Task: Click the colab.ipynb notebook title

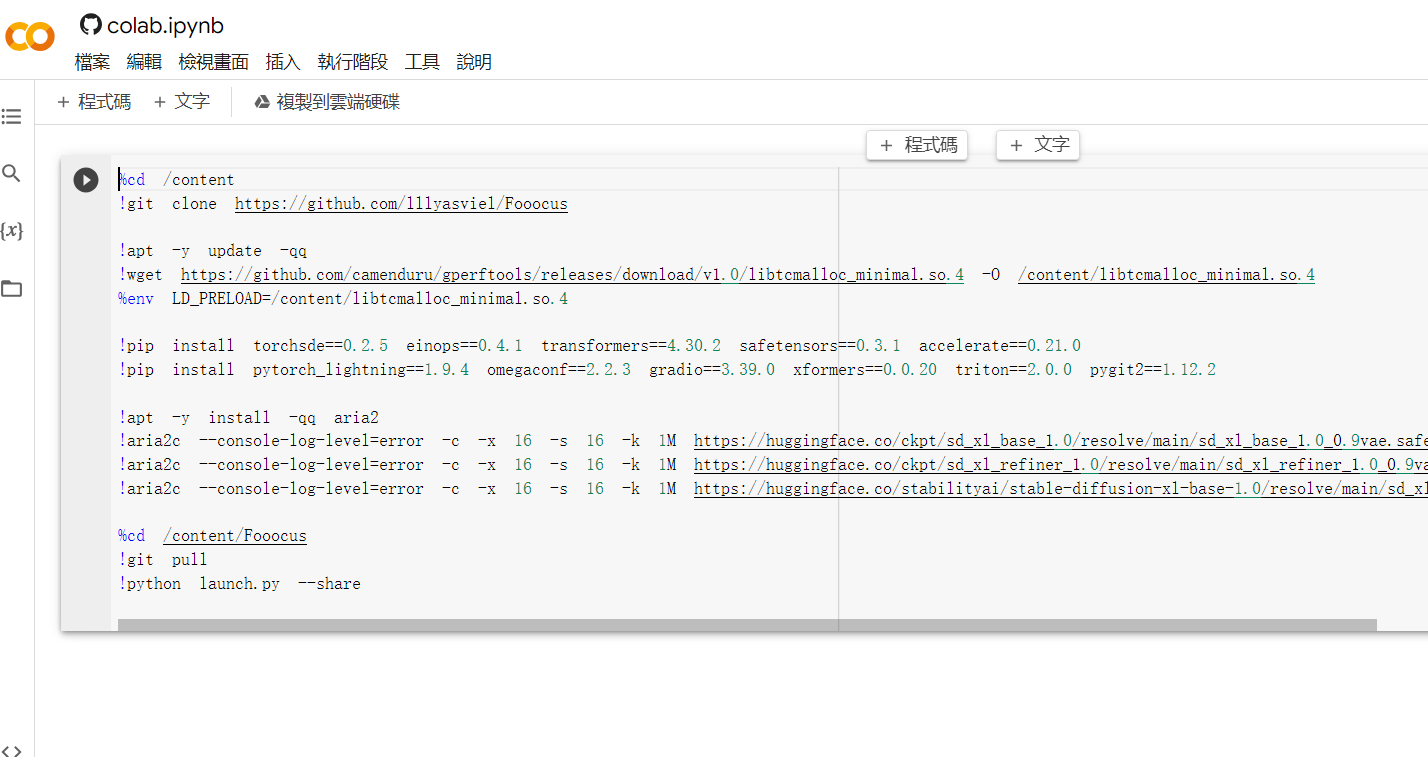Action: 165,26
